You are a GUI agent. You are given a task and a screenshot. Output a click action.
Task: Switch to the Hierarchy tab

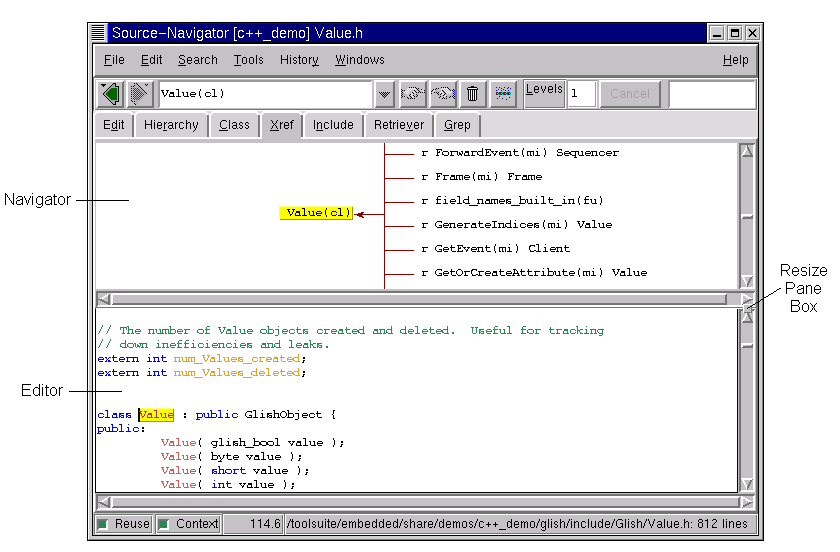pyautogui.click(x=171, y=125)
